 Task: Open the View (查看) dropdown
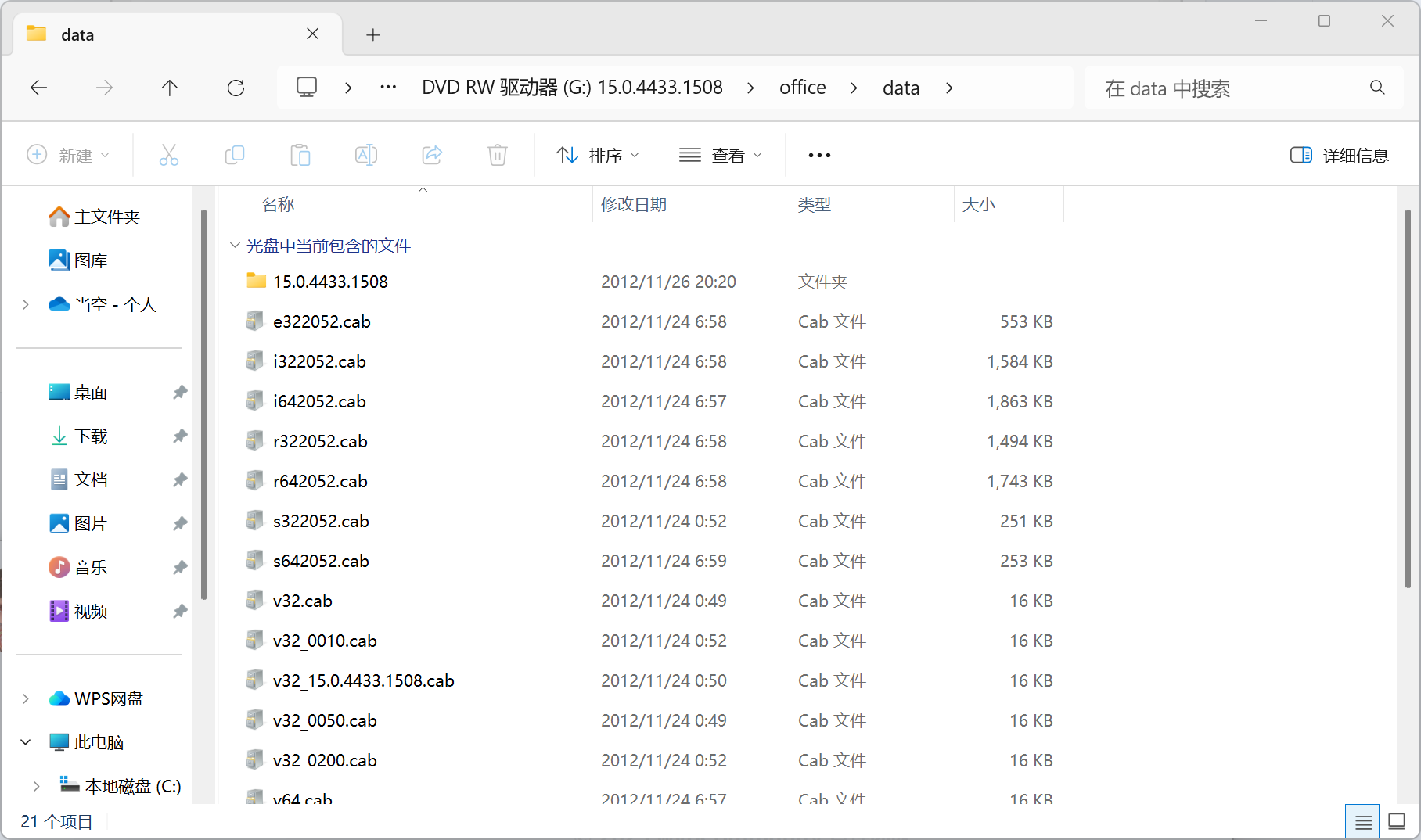720,155
